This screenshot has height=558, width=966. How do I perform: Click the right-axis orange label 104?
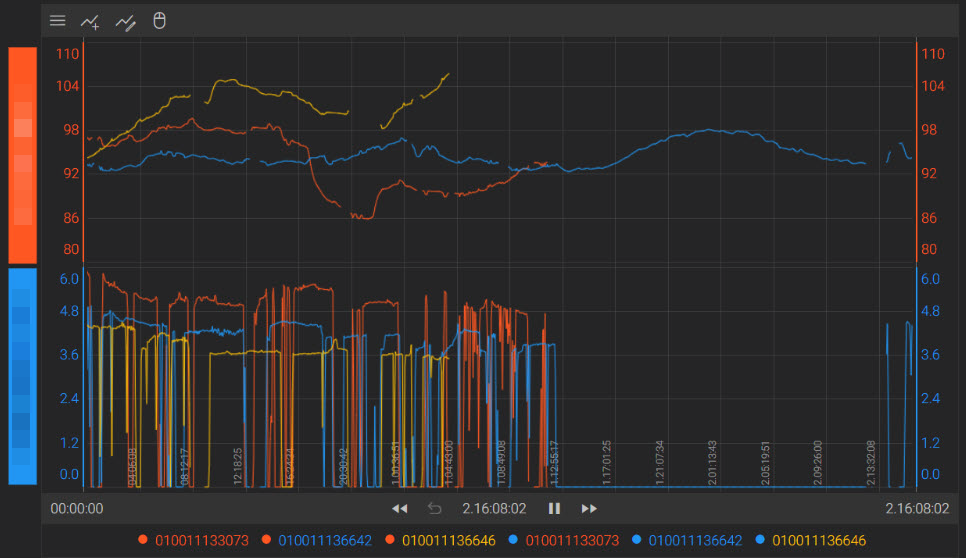[x=933, y=86]
